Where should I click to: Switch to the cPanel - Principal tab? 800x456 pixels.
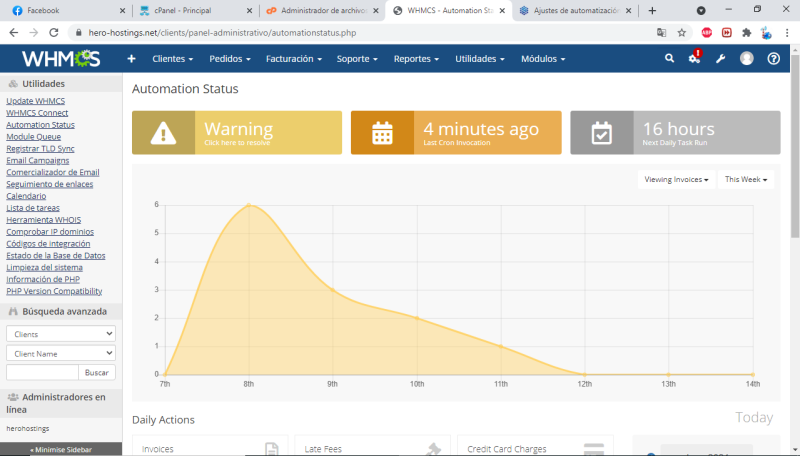tap(192, 10)
